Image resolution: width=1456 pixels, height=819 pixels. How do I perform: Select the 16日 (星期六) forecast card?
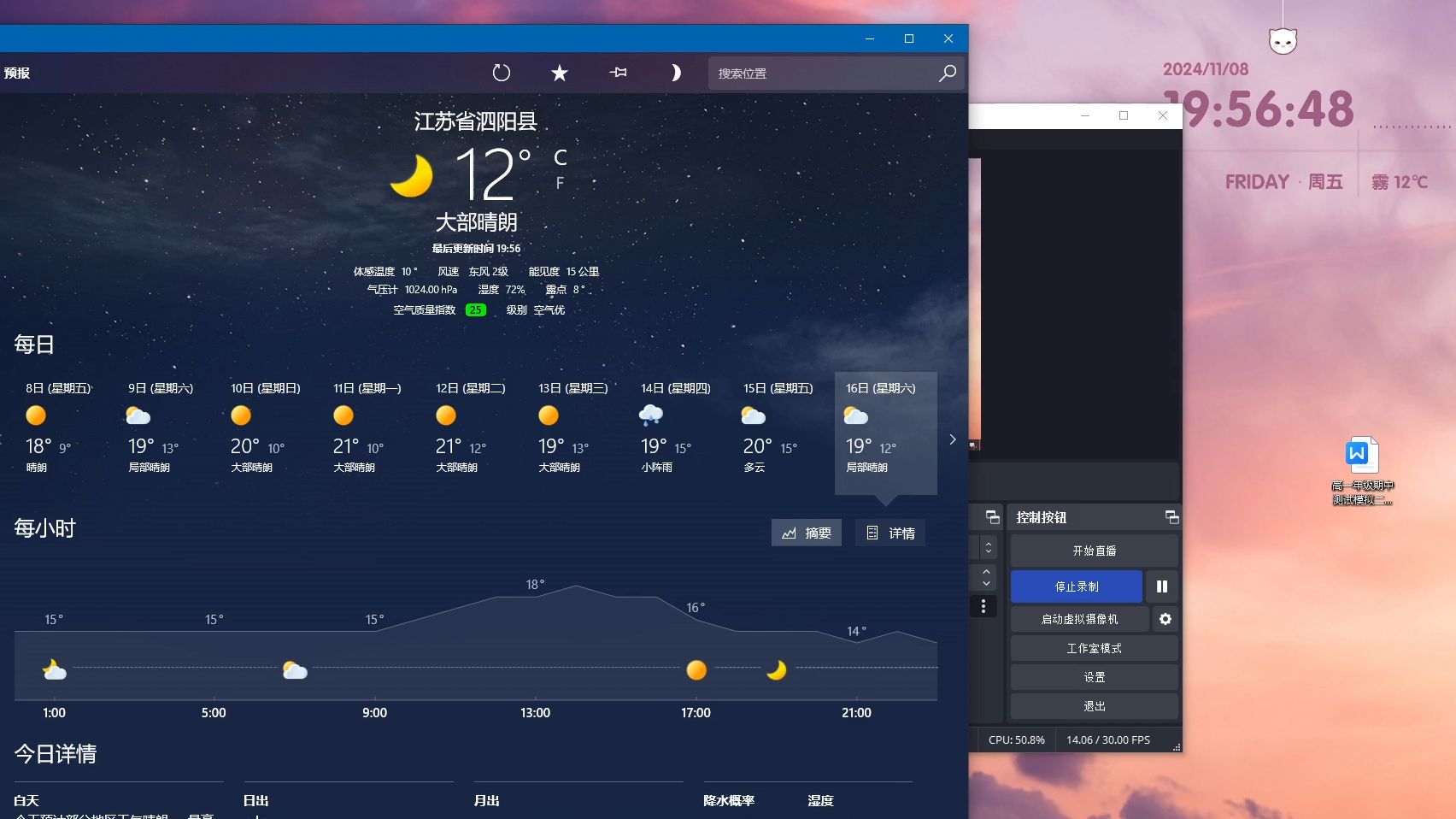pyautogui.click(x=886, y=433)
